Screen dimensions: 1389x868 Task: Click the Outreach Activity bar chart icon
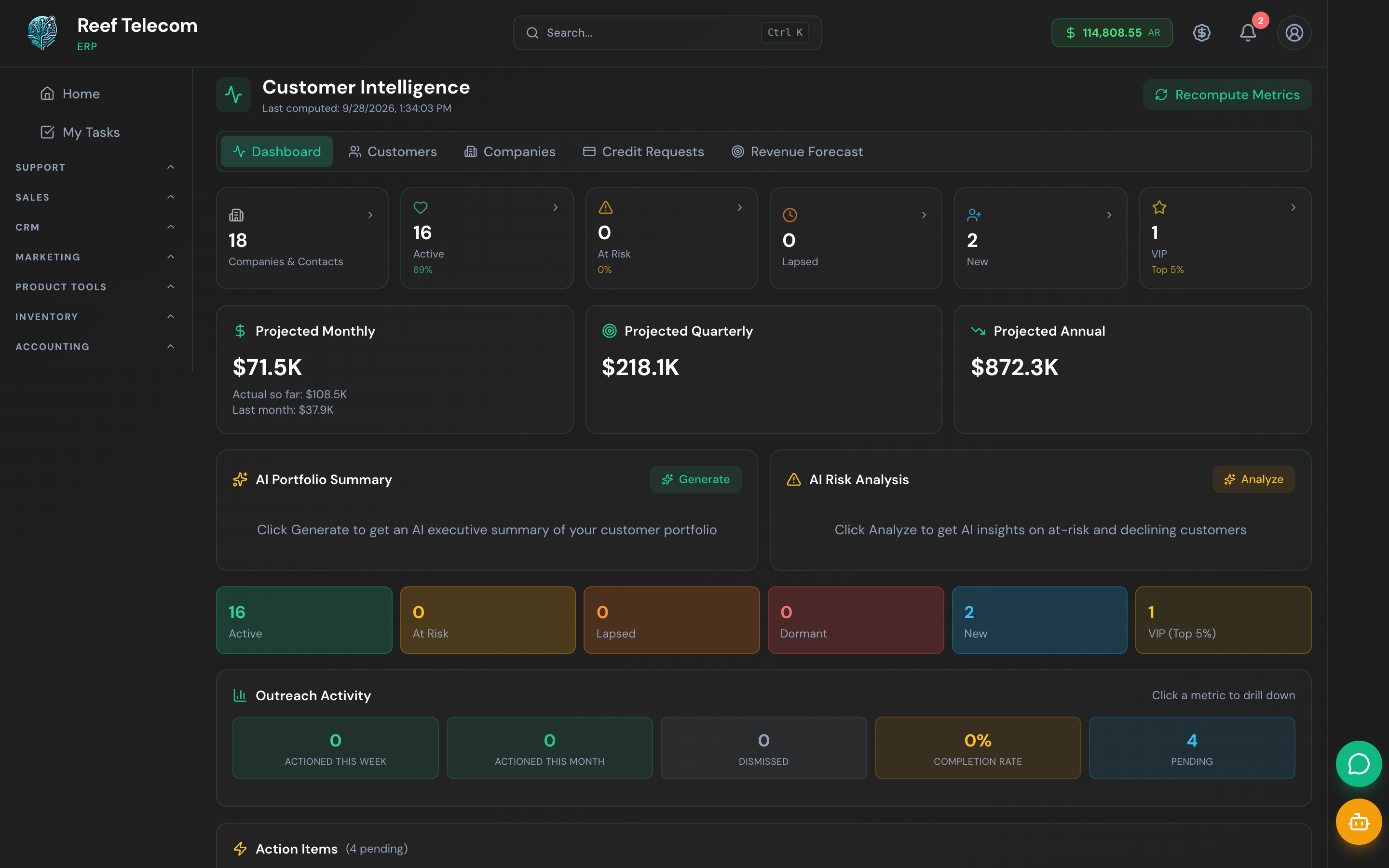[x=240, y=695]
